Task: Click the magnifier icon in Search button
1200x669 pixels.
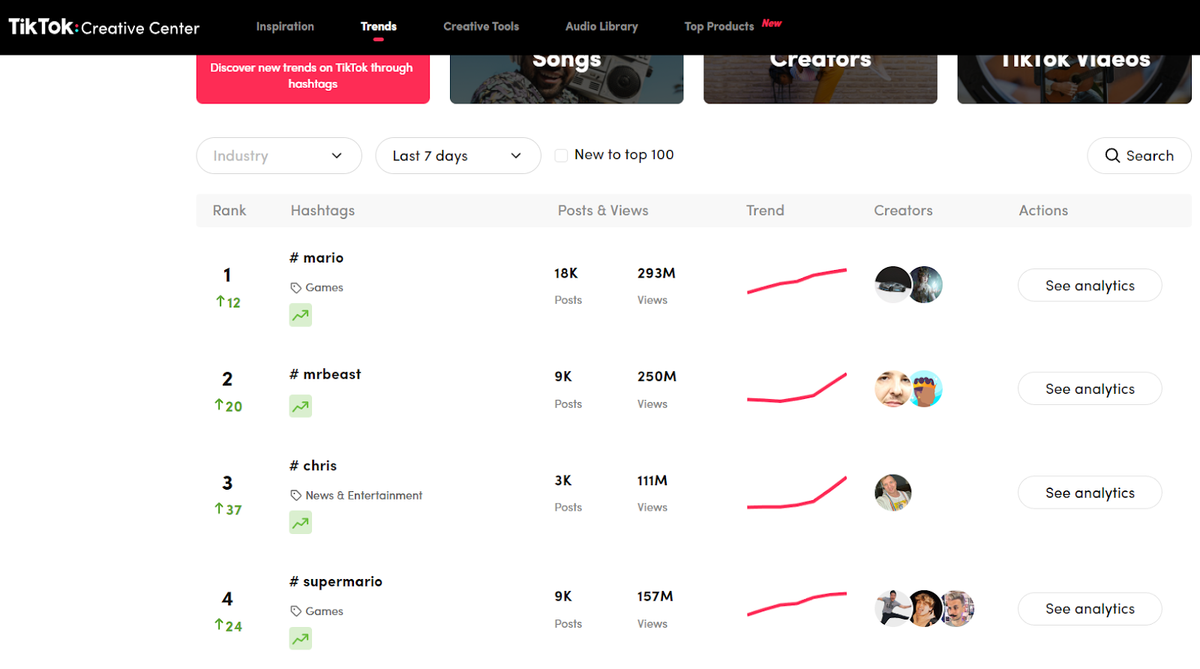Action: click(1112, 156)
